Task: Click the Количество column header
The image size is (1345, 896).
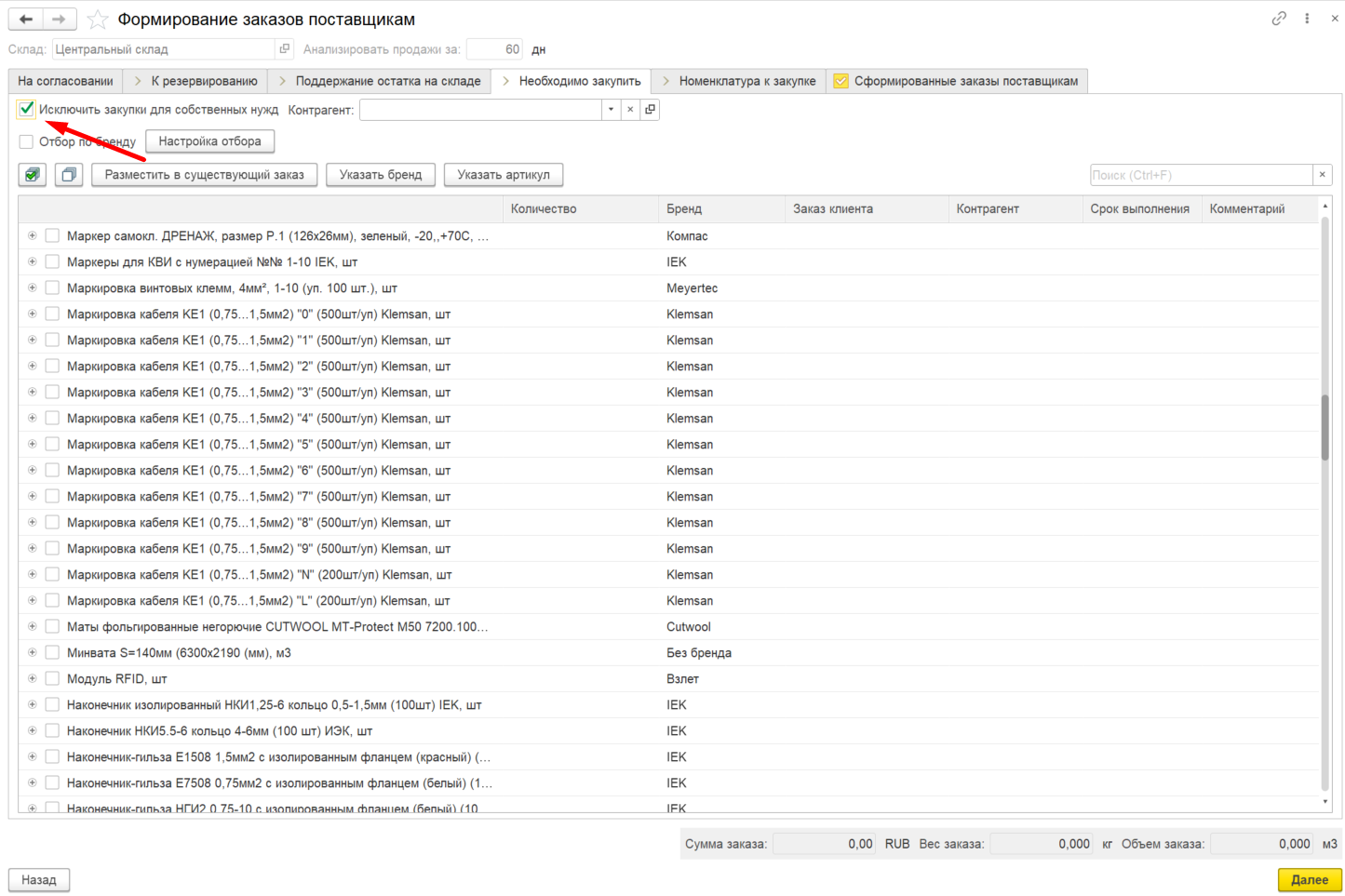Action: coord(581,209)
